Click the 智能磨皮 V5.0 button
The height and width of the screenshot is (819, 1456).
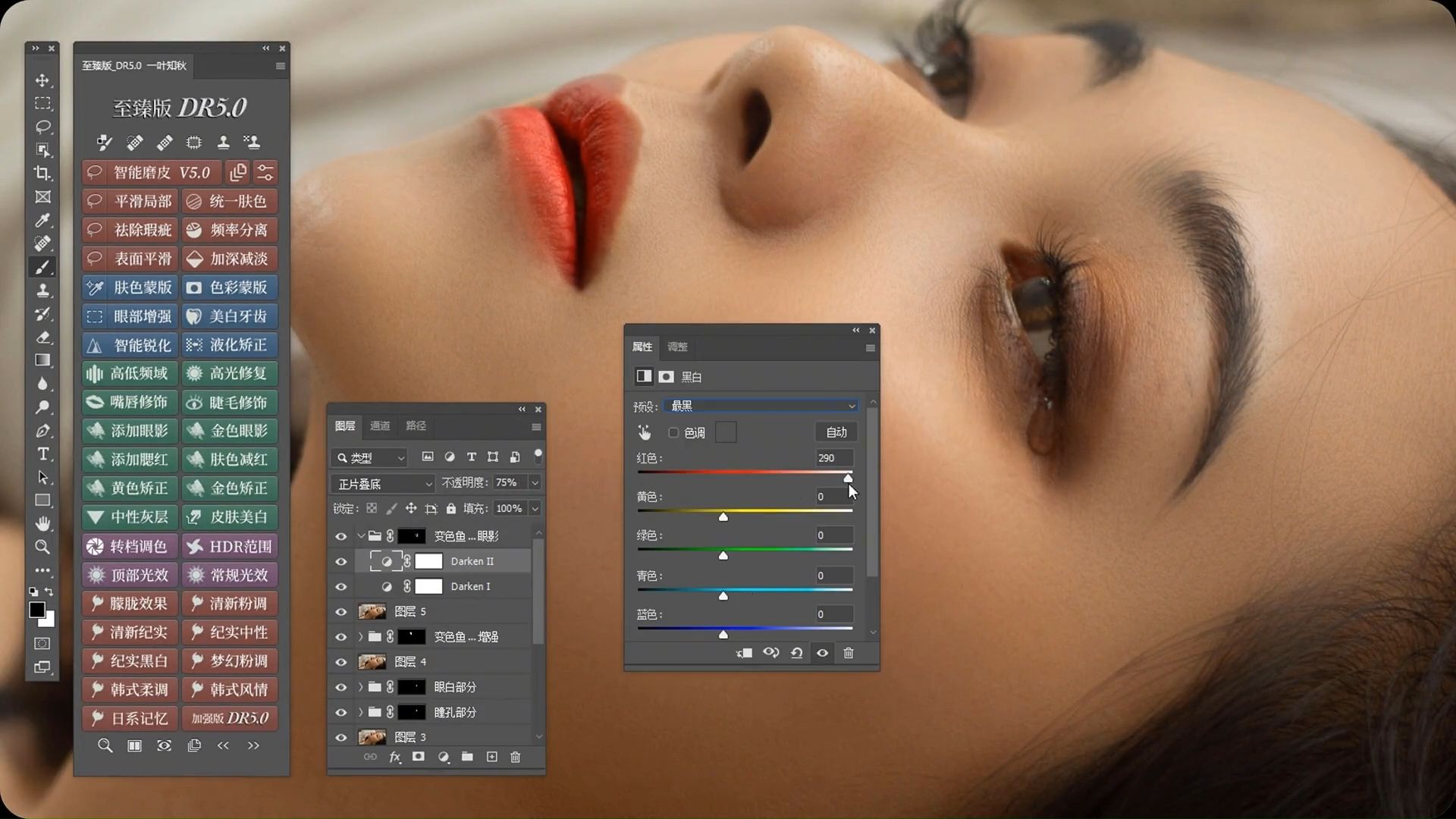[152, 173]
